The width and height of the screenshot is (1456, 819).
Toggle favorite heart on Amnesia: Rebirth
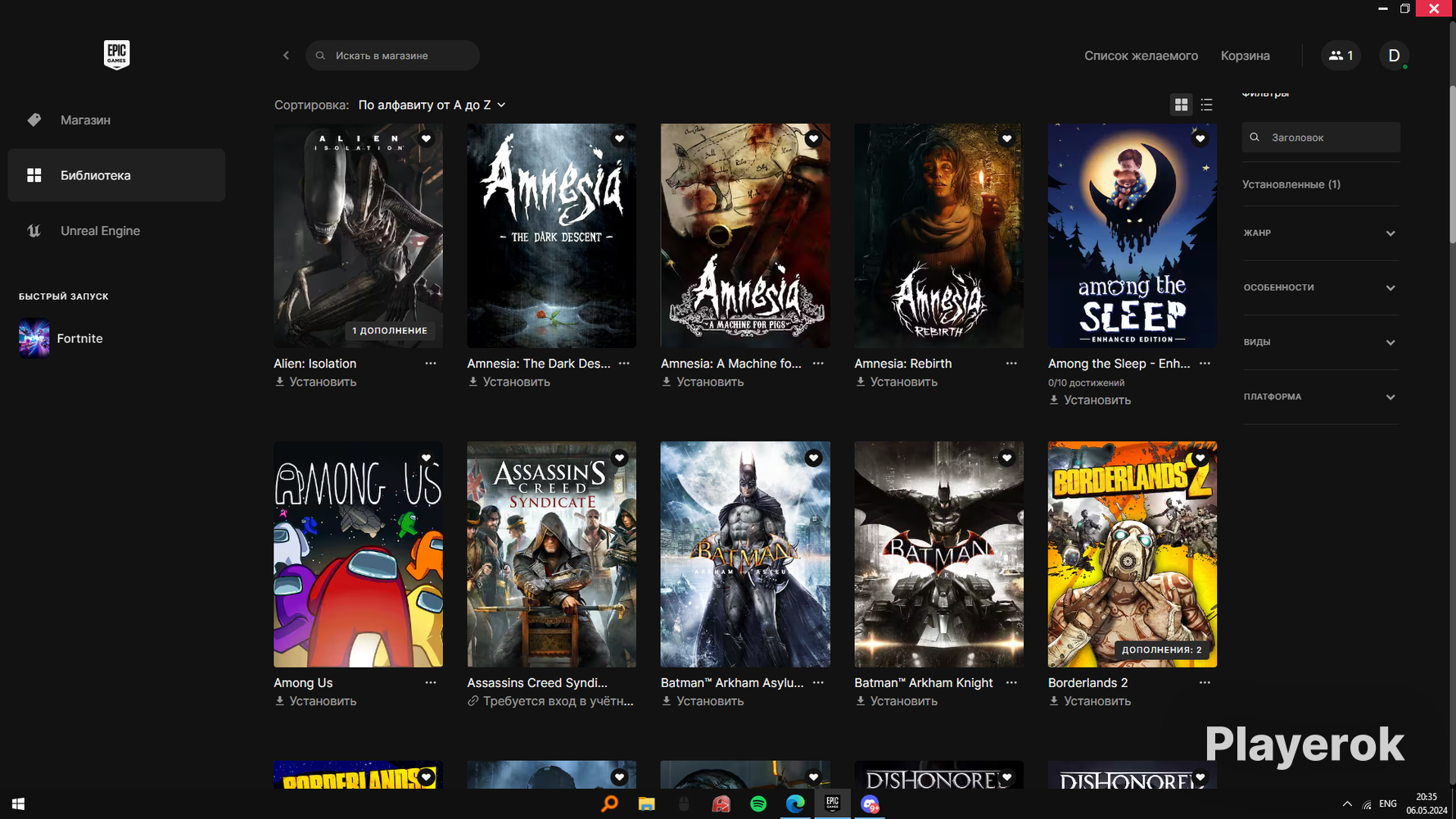[1006, 139]
